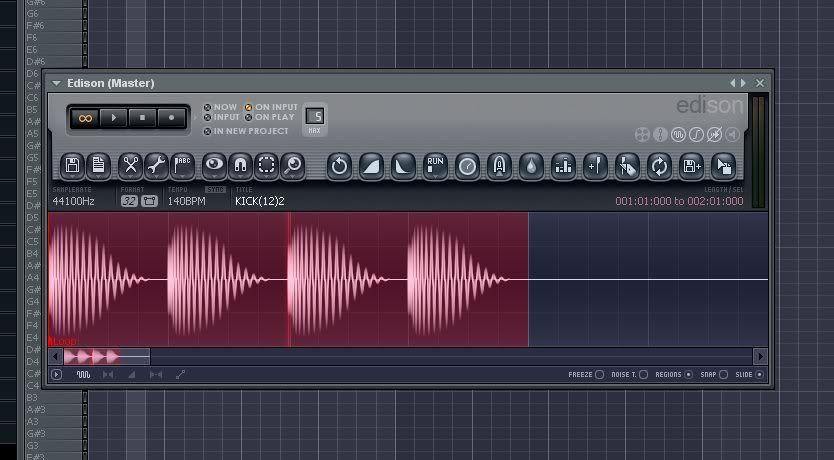Toggle the tempo SYNC button

[x=215, y=189]
